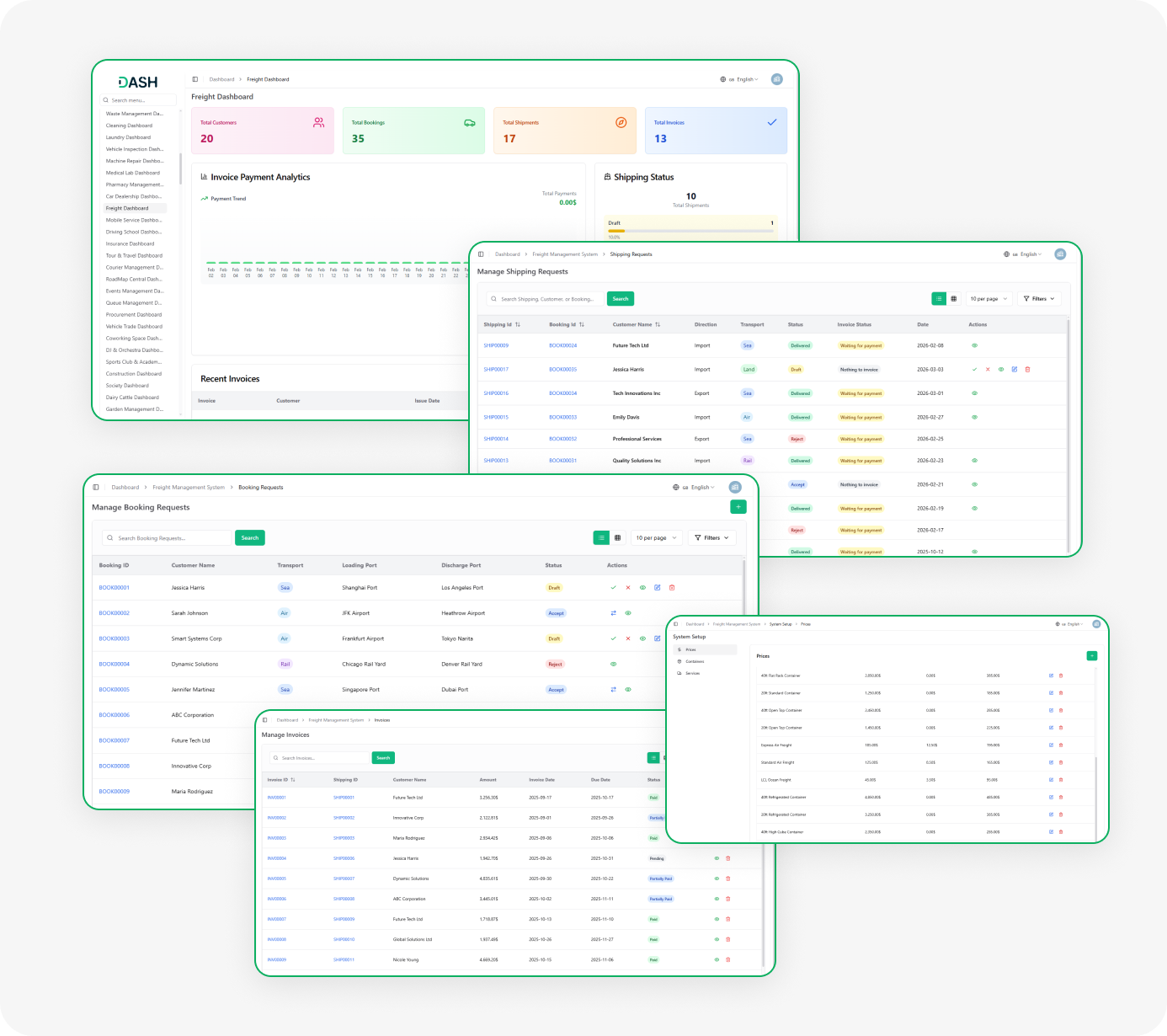Delete the Express Air Freight price row
The image size is (1167, 1036).
click(x=1061, y=745)
